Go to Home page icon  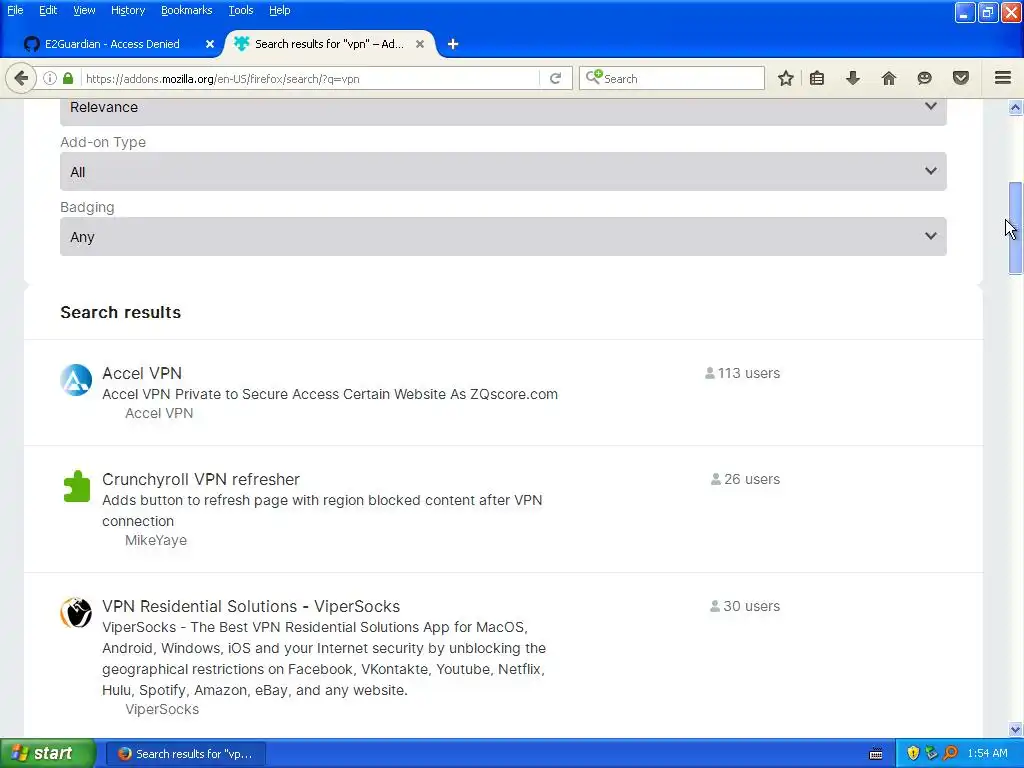point(888,78)
